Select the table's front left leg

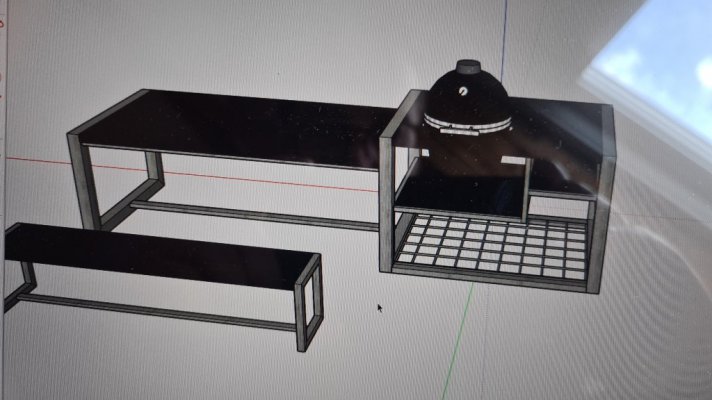coord(85,182)
